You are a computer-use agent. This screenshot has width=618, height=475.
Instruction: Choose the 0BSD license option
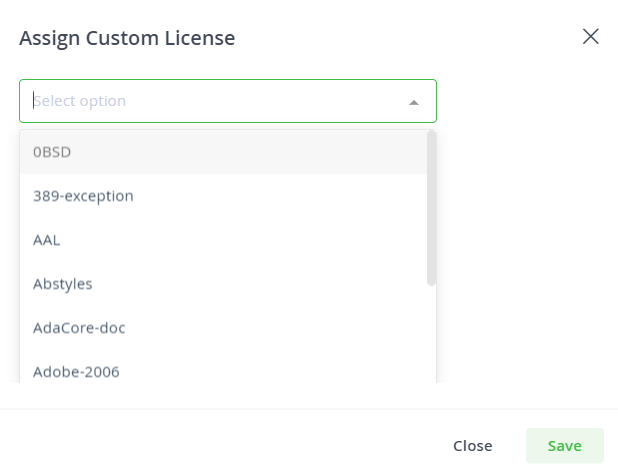(223, 152)
